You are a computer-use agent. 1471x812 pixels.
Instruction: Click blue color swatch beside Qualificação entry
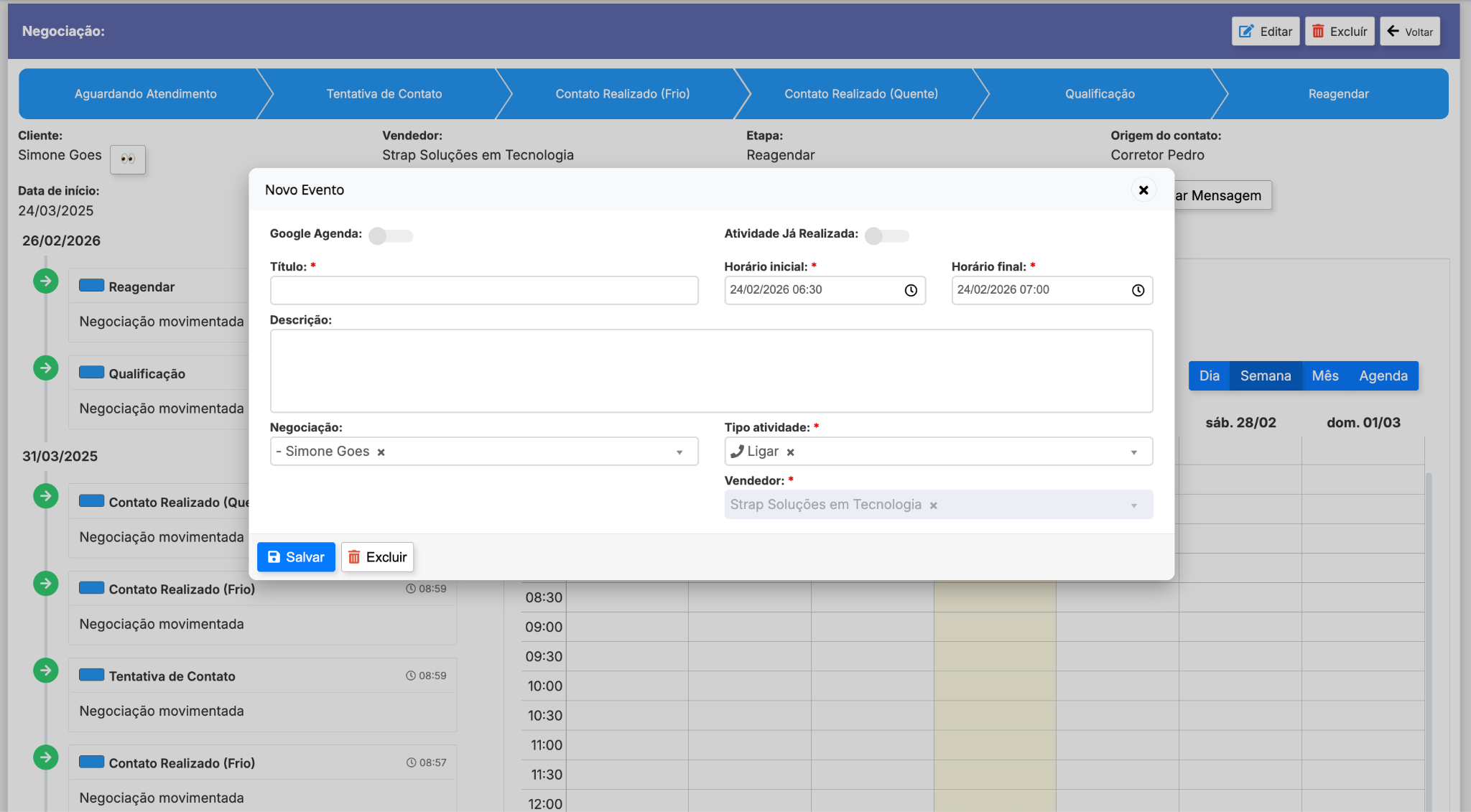pyautogui.click(x=91, y=373)
